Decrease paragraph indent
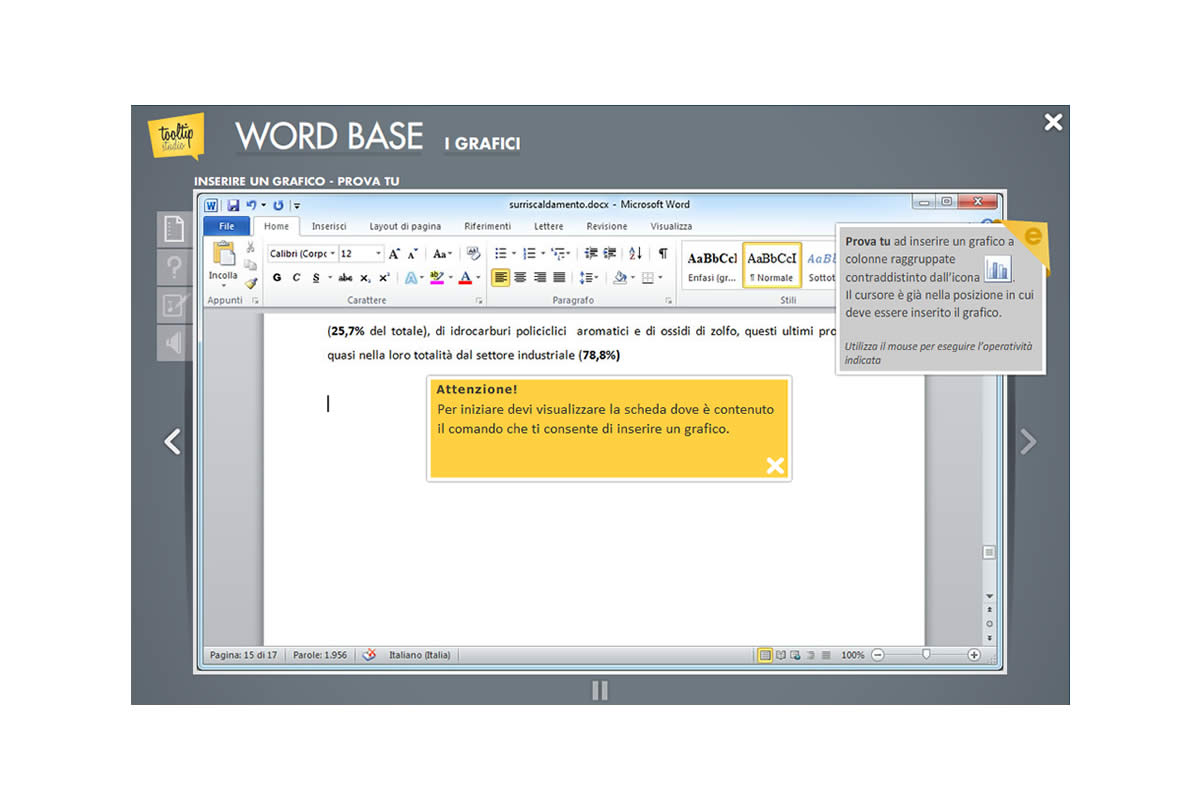The height and width of the screenshot is (809, 1200). coord(590,254)
